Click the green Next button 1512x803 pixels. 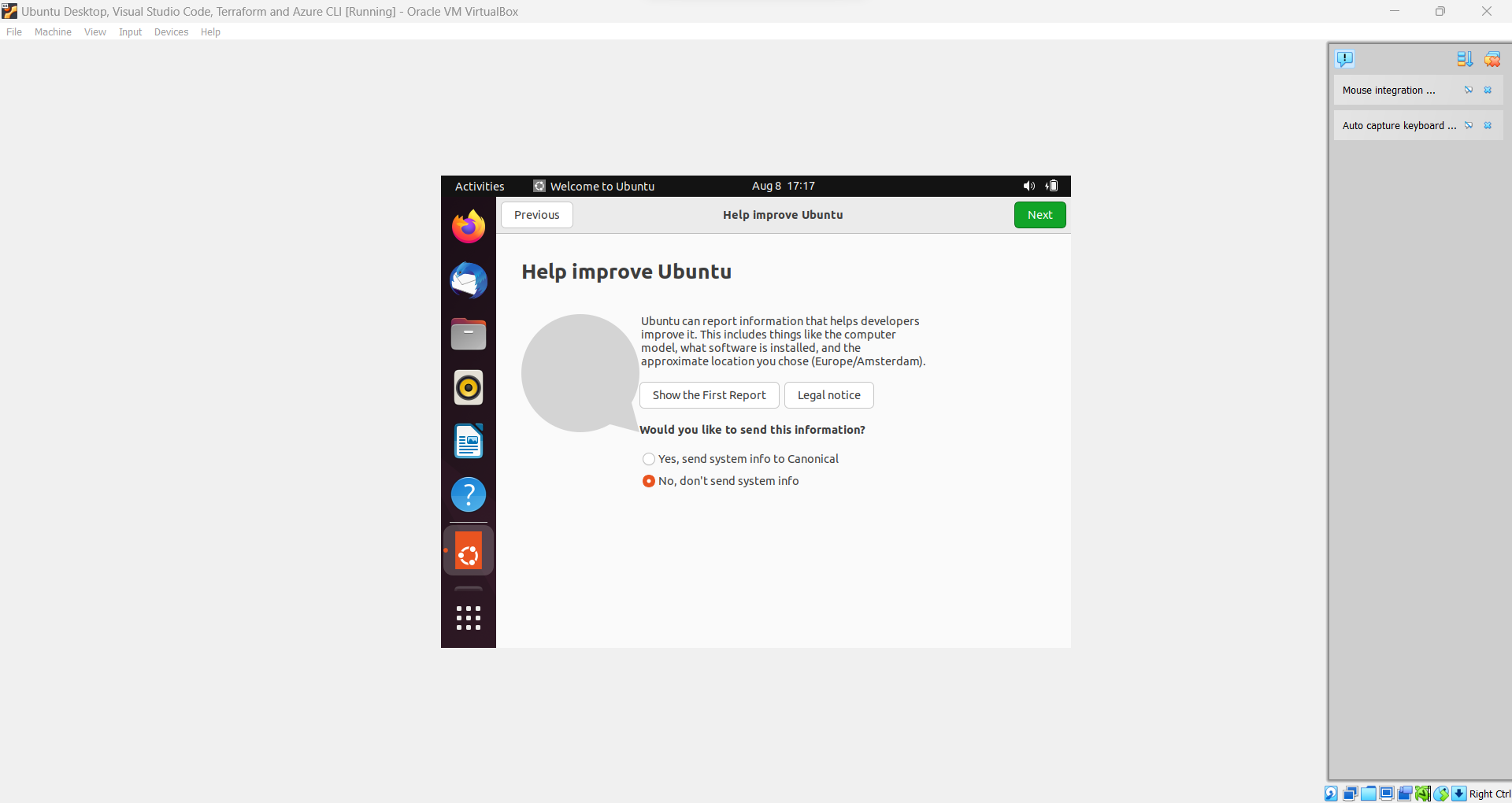pyautogui.click(x=1039, y=214)
